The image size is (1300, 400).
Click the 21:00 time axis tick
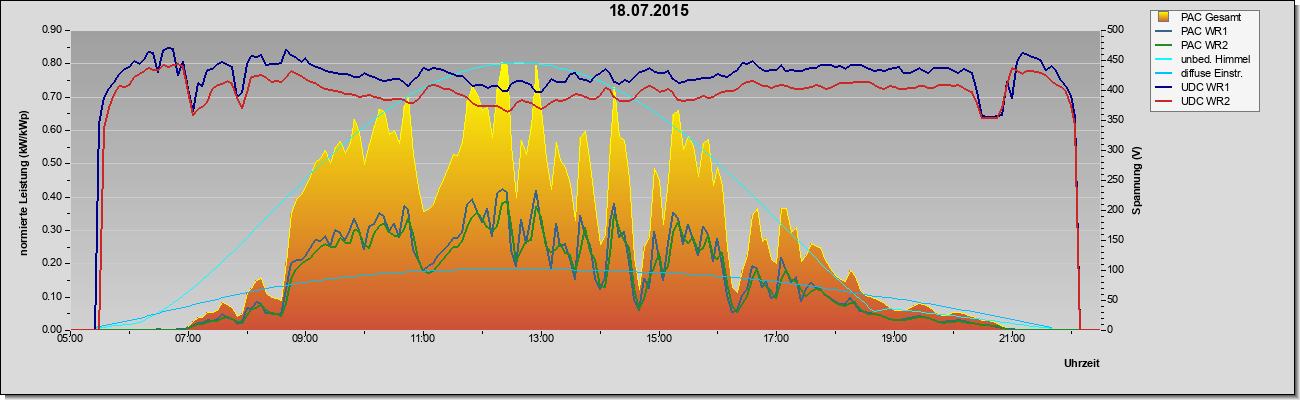(1012, 340)
